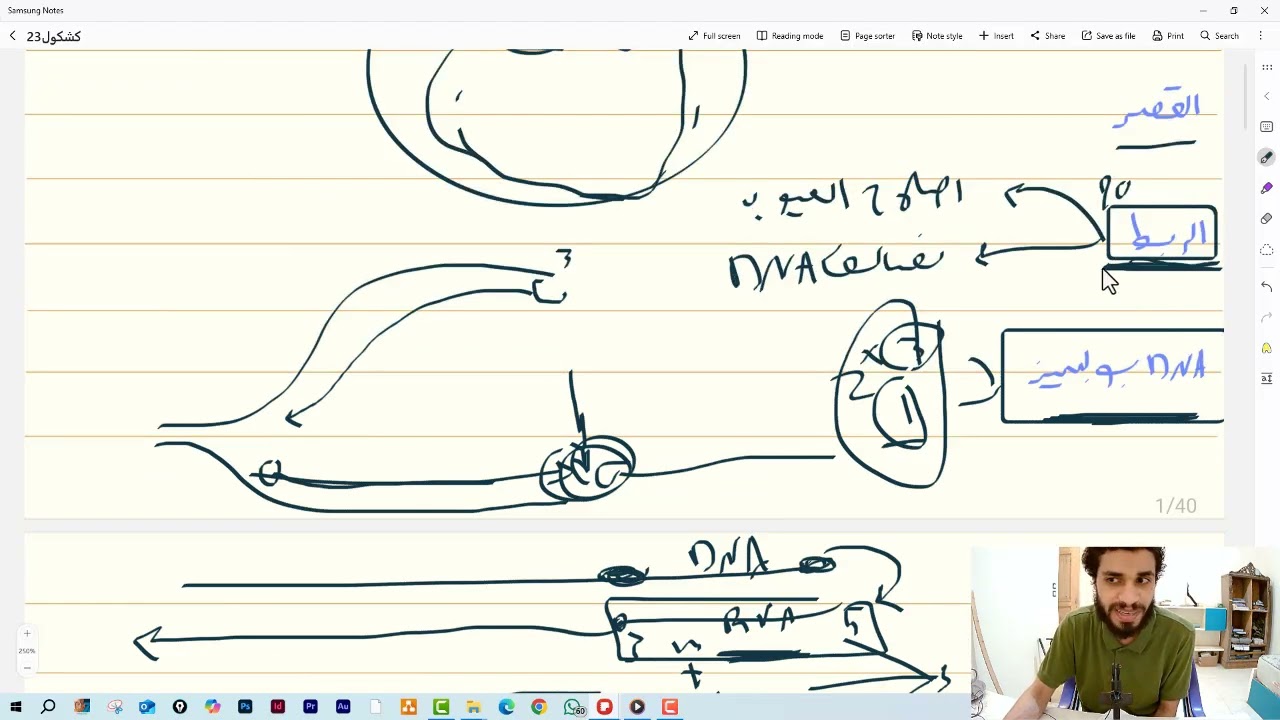
Task: Launch Copilot from the taskbar
Action: tap(212, 707)
